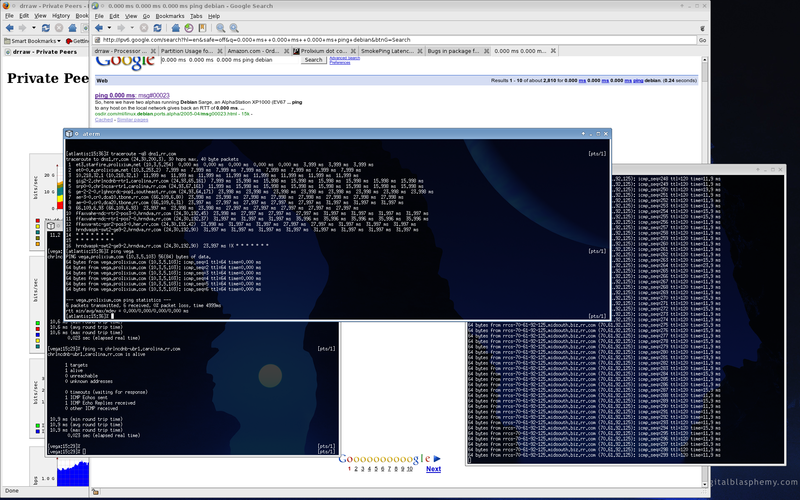Select the 'drraw - Private Peers' Firefox tab
The height and width of the screenshot is (500, 800).
click(x=45, y=52)
